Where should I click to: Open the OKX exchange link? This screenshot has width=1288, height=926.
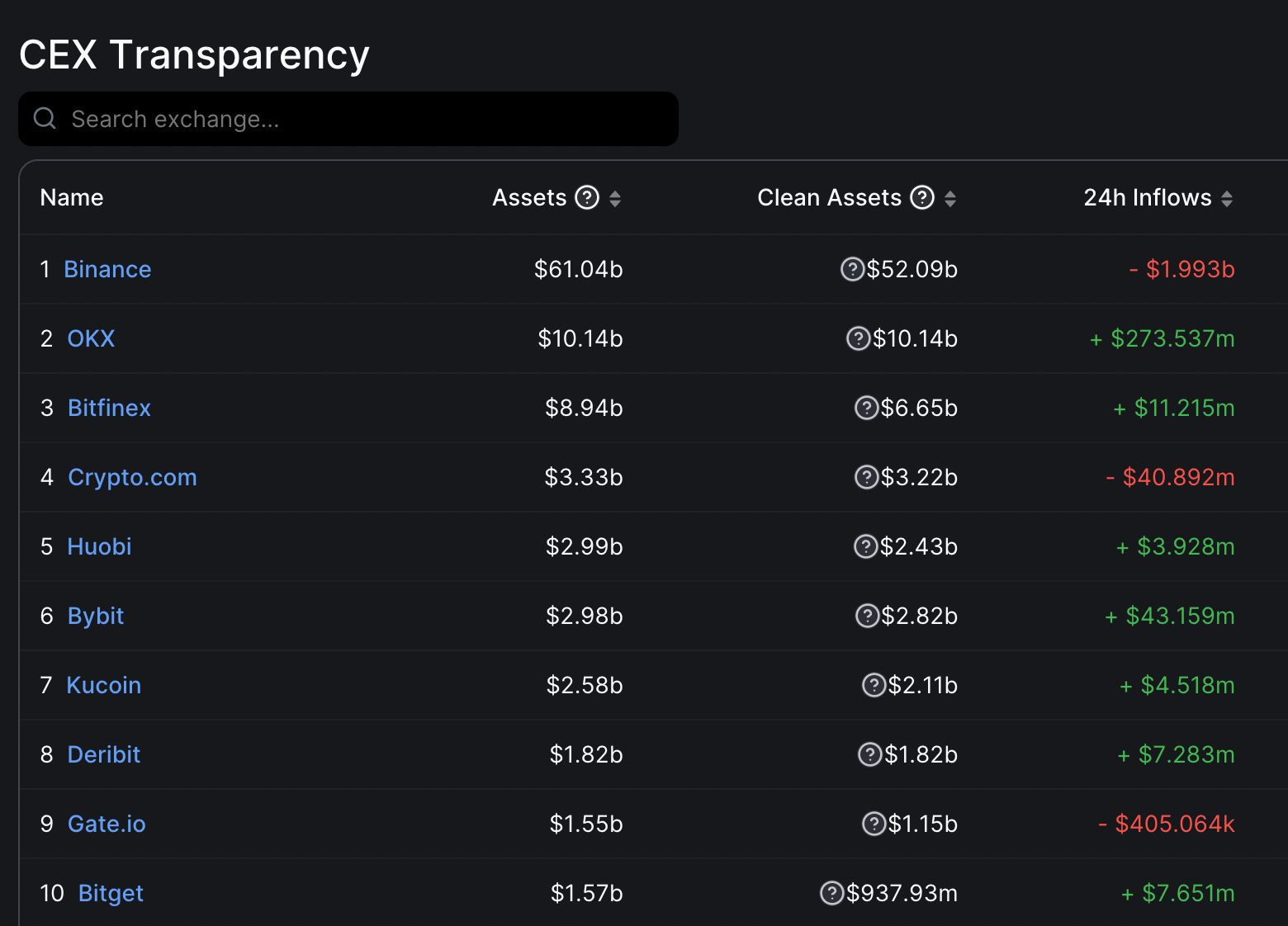coord(91,338)
